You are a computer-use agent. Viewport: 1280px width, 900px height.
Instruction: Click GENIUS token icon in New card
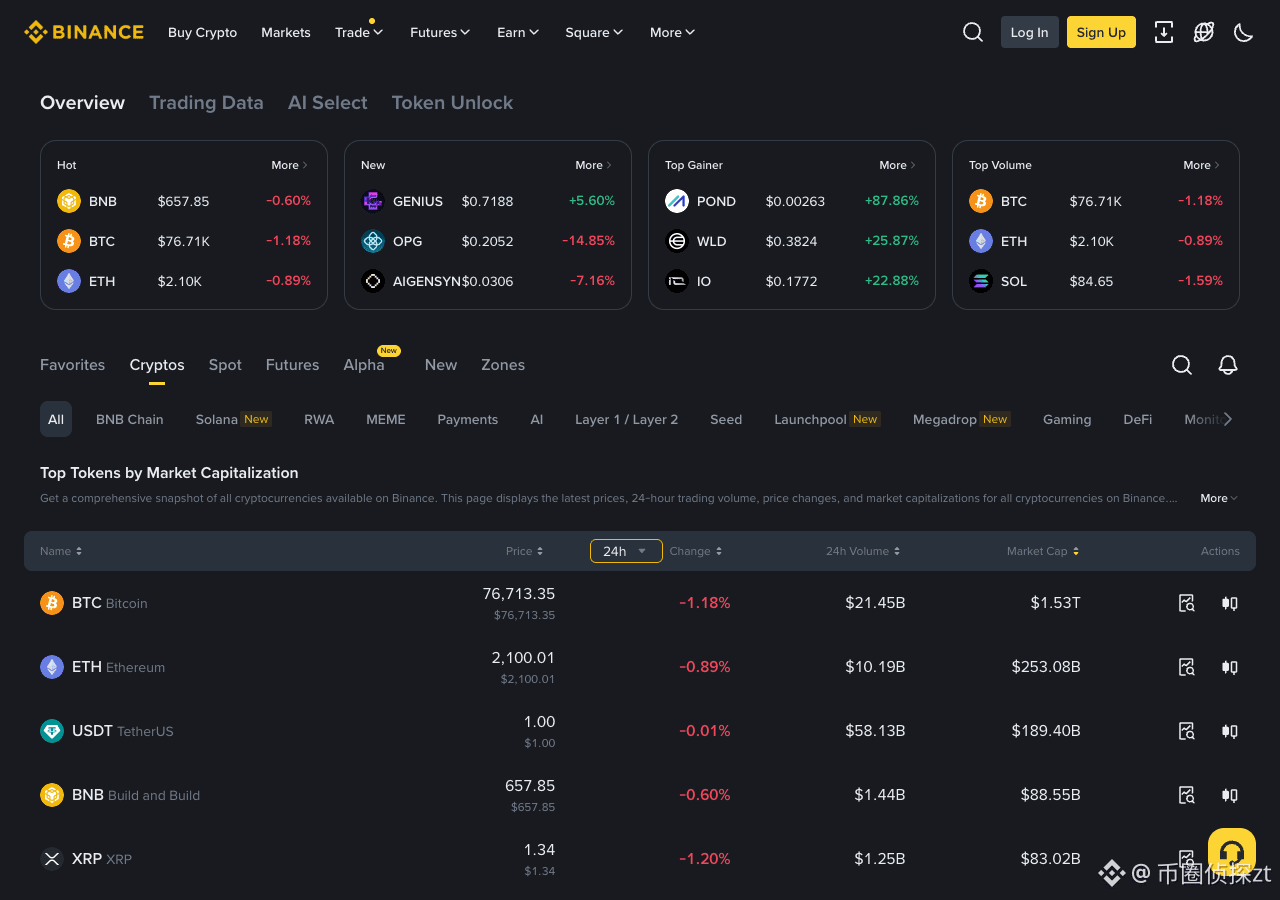pyautogui.click(x=373, y=201)
